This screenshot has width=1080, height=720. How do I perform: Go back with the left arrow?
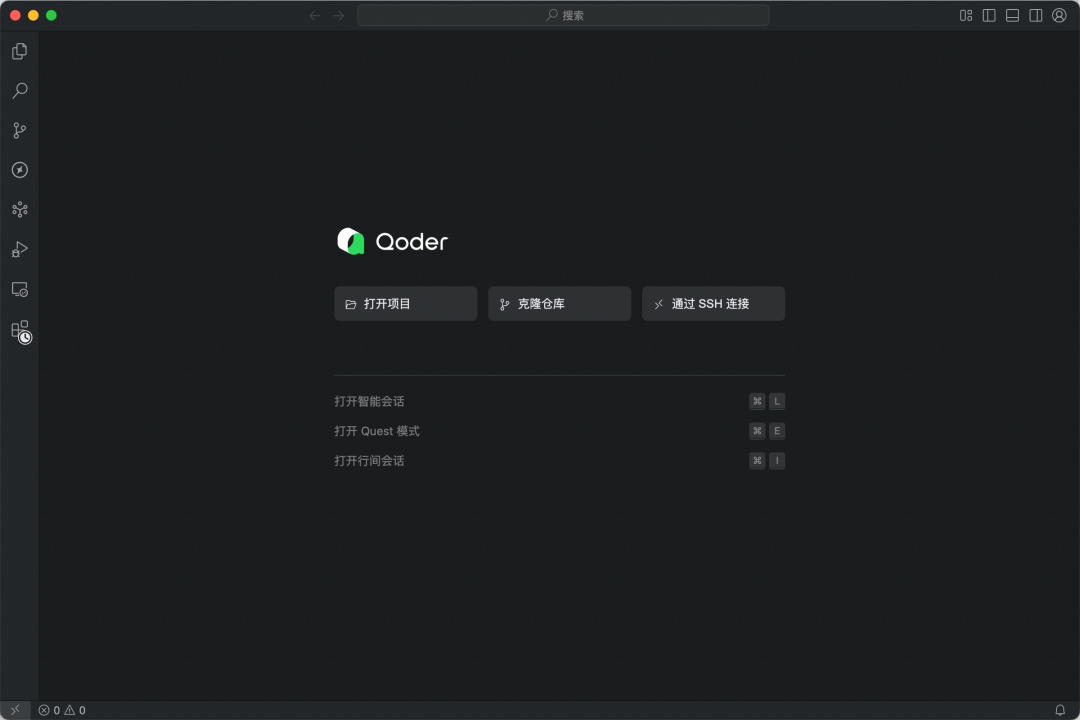(315, 15)
